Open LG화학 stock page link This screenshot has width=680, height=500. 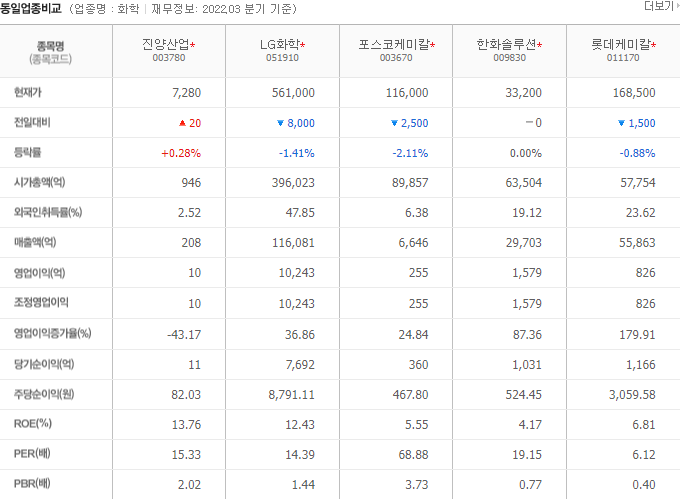[280, 44]
